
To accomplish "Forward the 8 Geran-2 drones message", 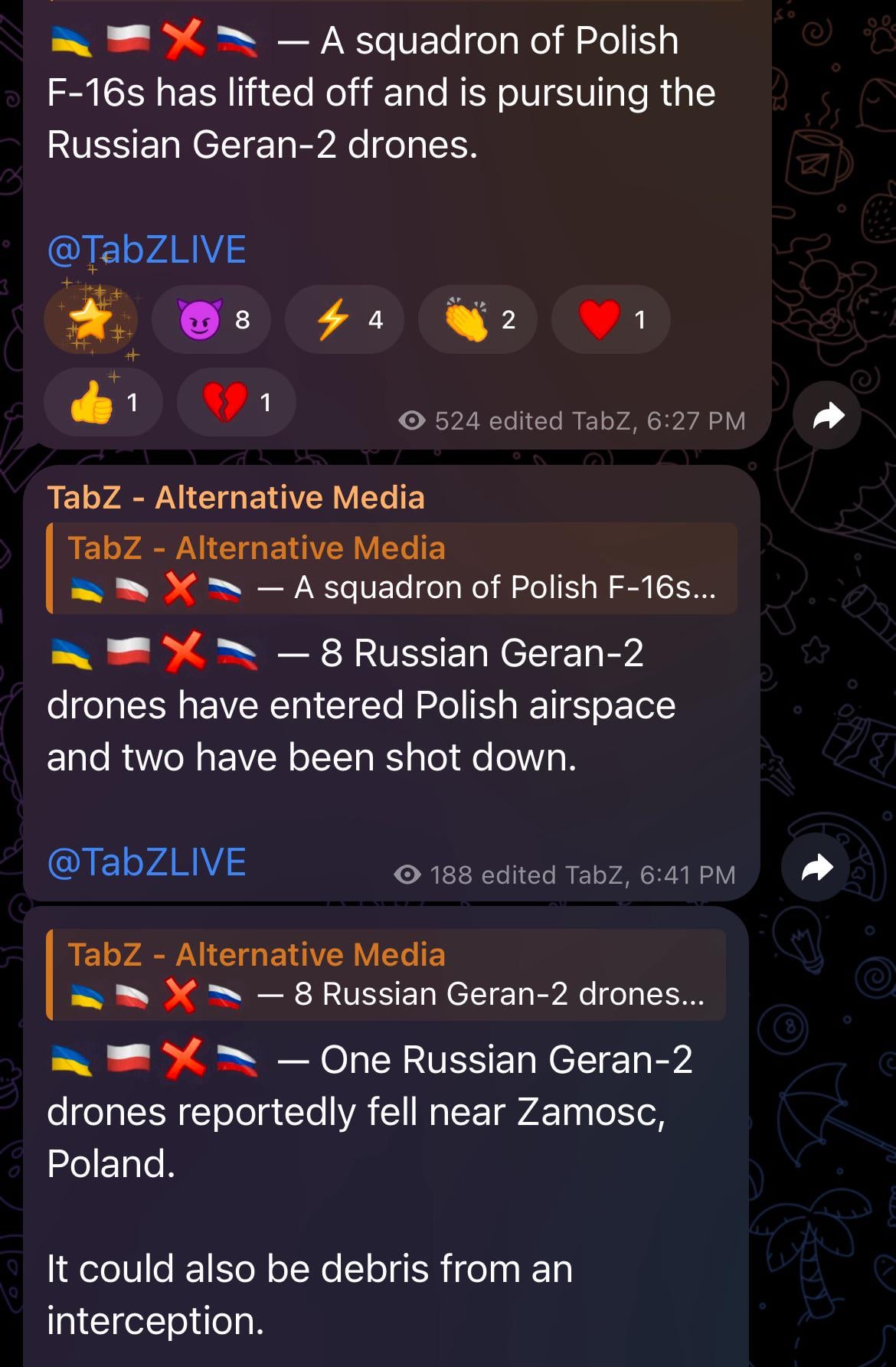I will coord(816,868).
